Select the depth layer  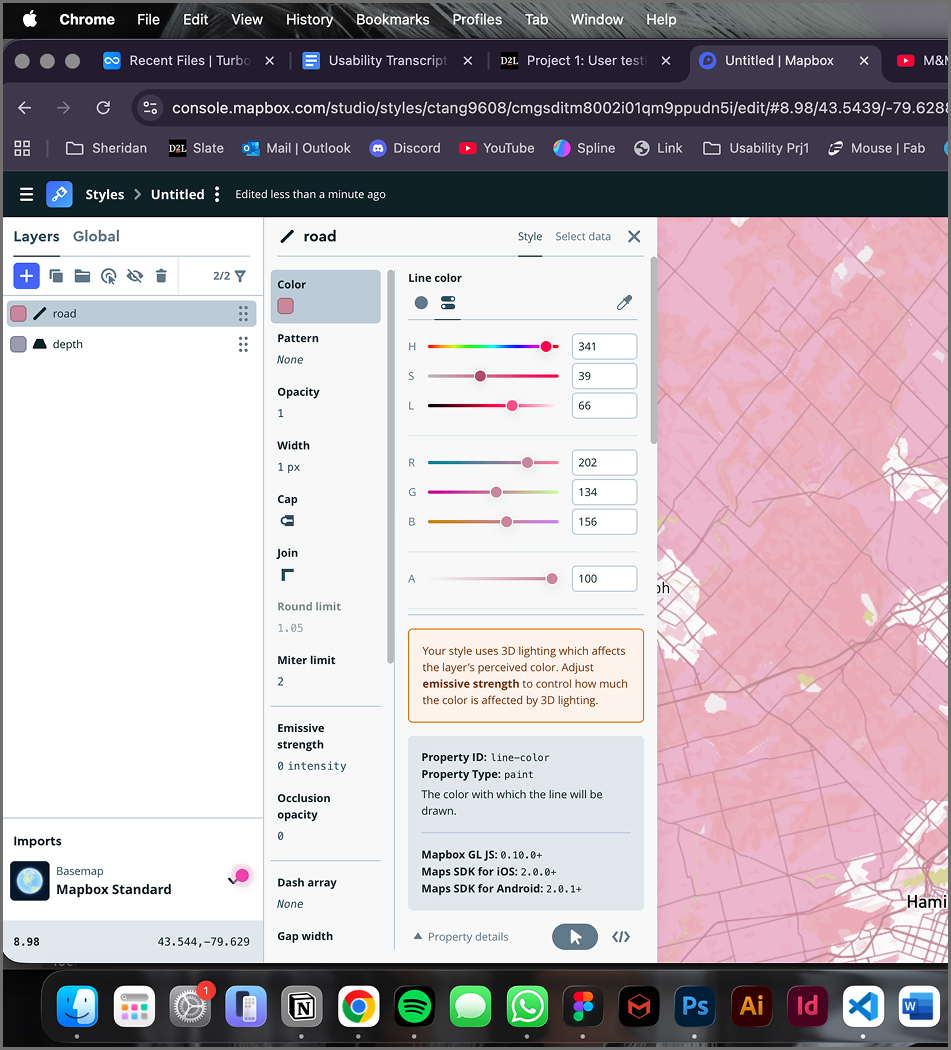[68, 344]
